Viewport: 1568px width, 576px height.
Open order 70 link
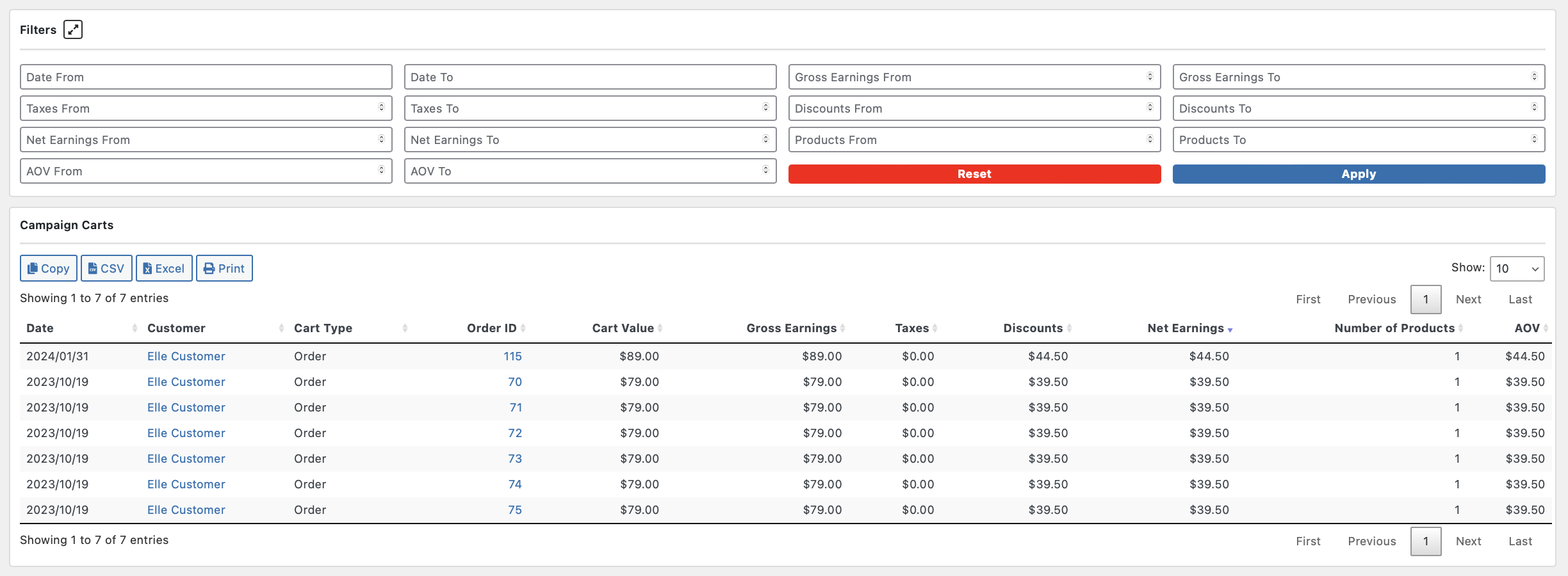click(x=515, y=382)
